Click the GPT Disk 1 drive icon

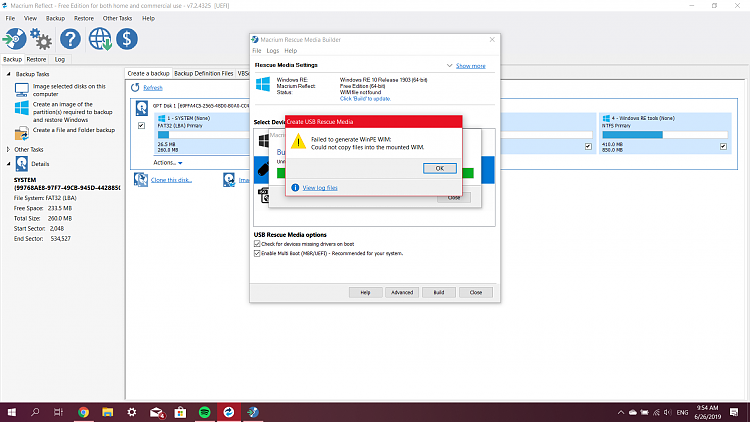click(142, 108)
